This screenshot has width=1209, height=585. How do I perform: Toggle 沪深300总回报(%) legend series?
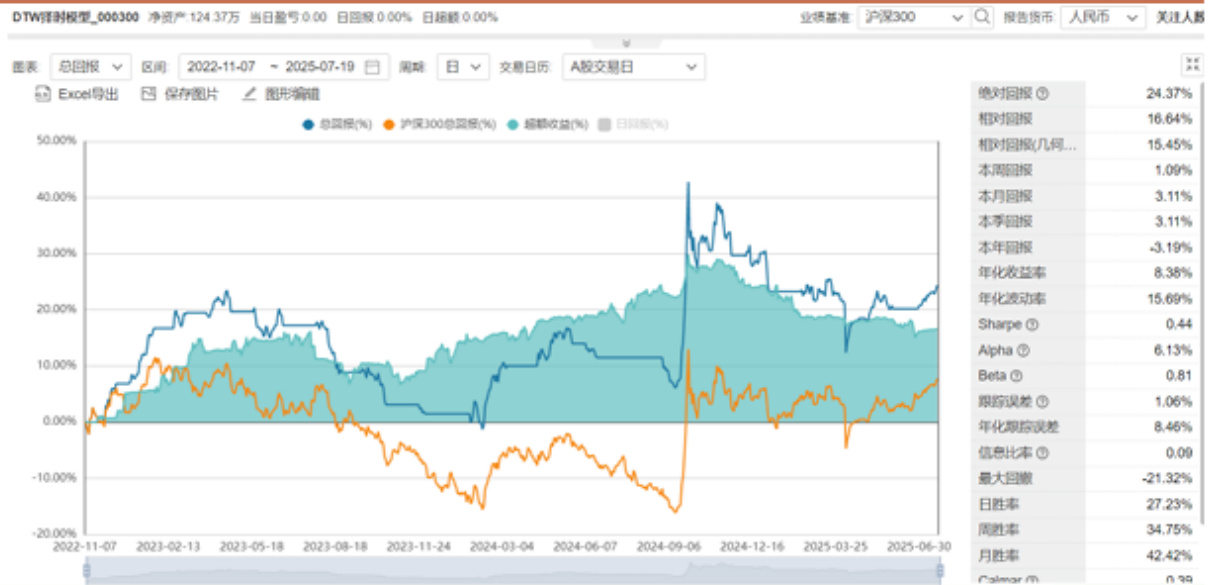click(x=447, y=124)
